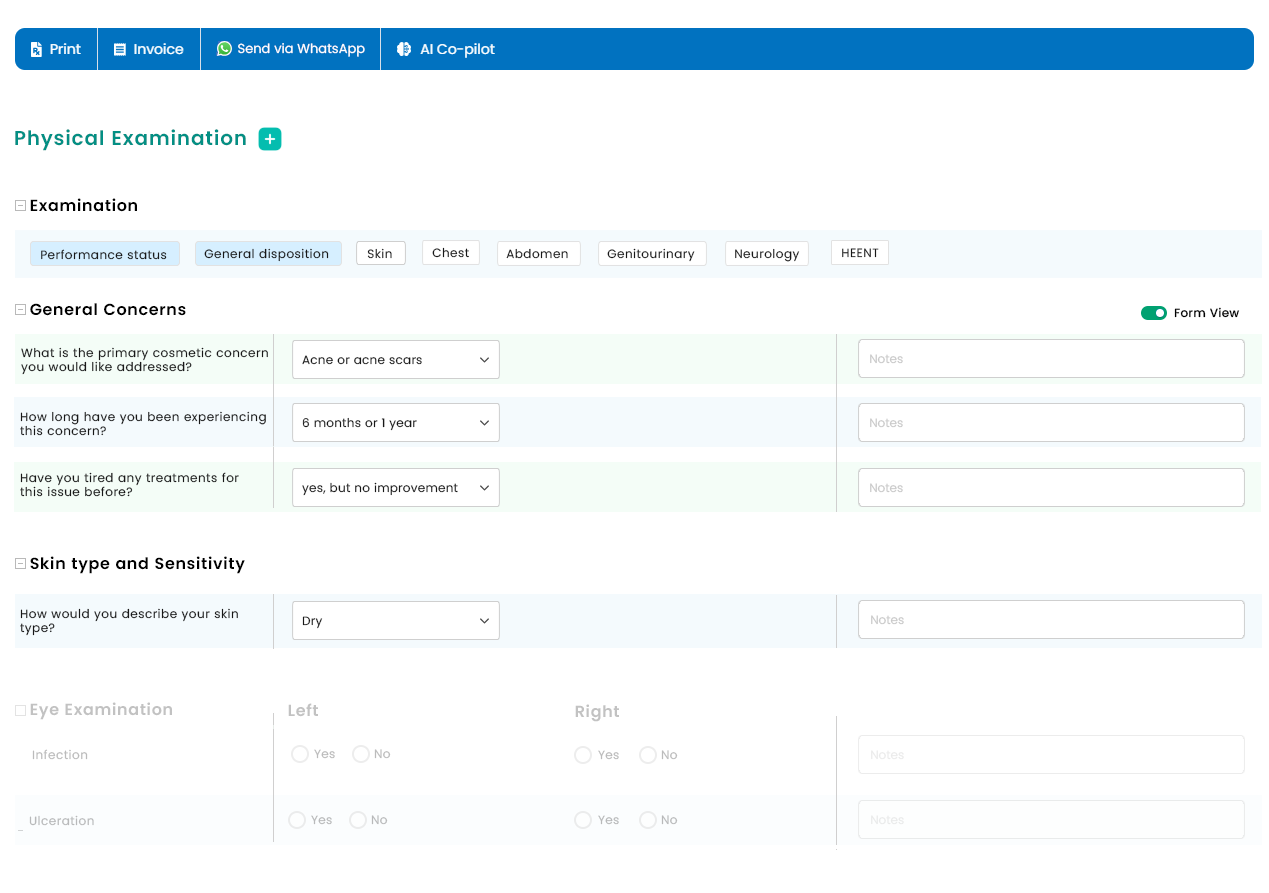Click the Print icon in toolbar
1269x893 pixels.
[37, 49]
